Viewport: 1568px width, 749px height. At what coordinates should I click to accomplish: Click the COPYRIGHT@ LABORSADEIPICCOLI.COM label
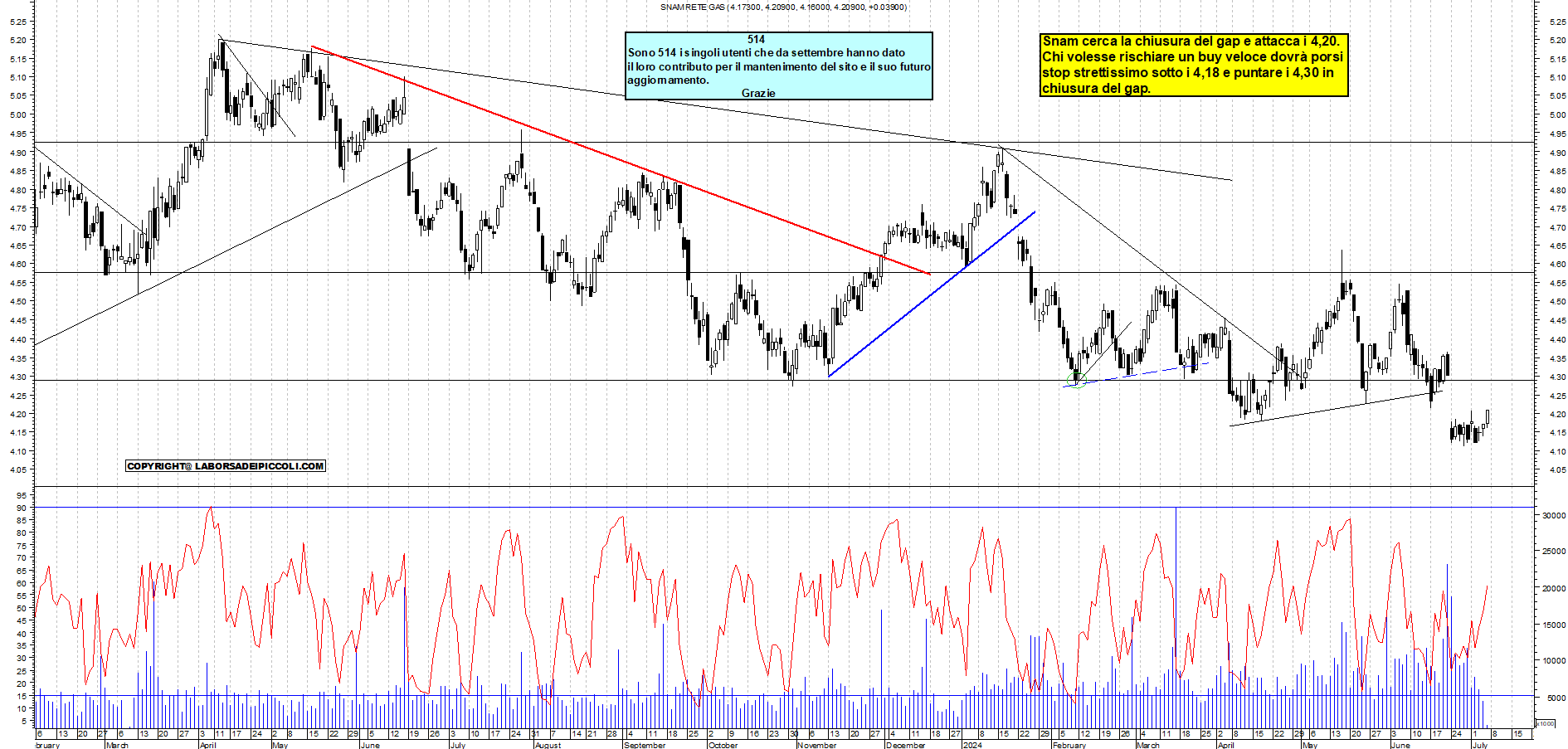click(226, 466)
